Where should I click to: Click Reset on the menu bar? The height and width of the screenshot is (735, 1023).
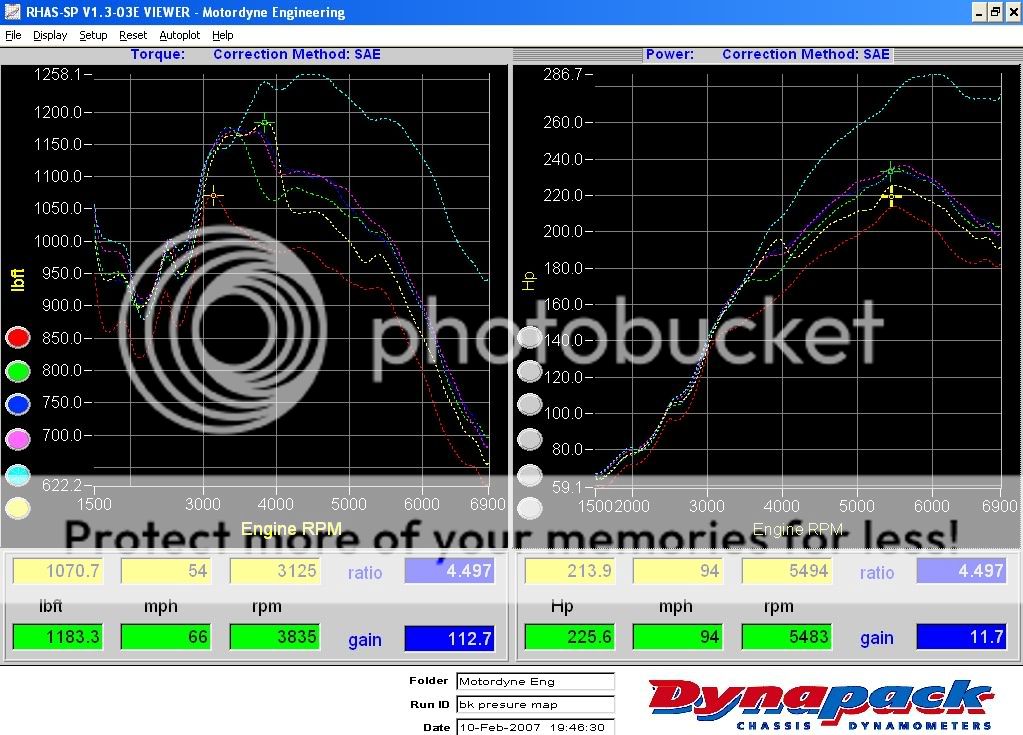tap(133, 35)
